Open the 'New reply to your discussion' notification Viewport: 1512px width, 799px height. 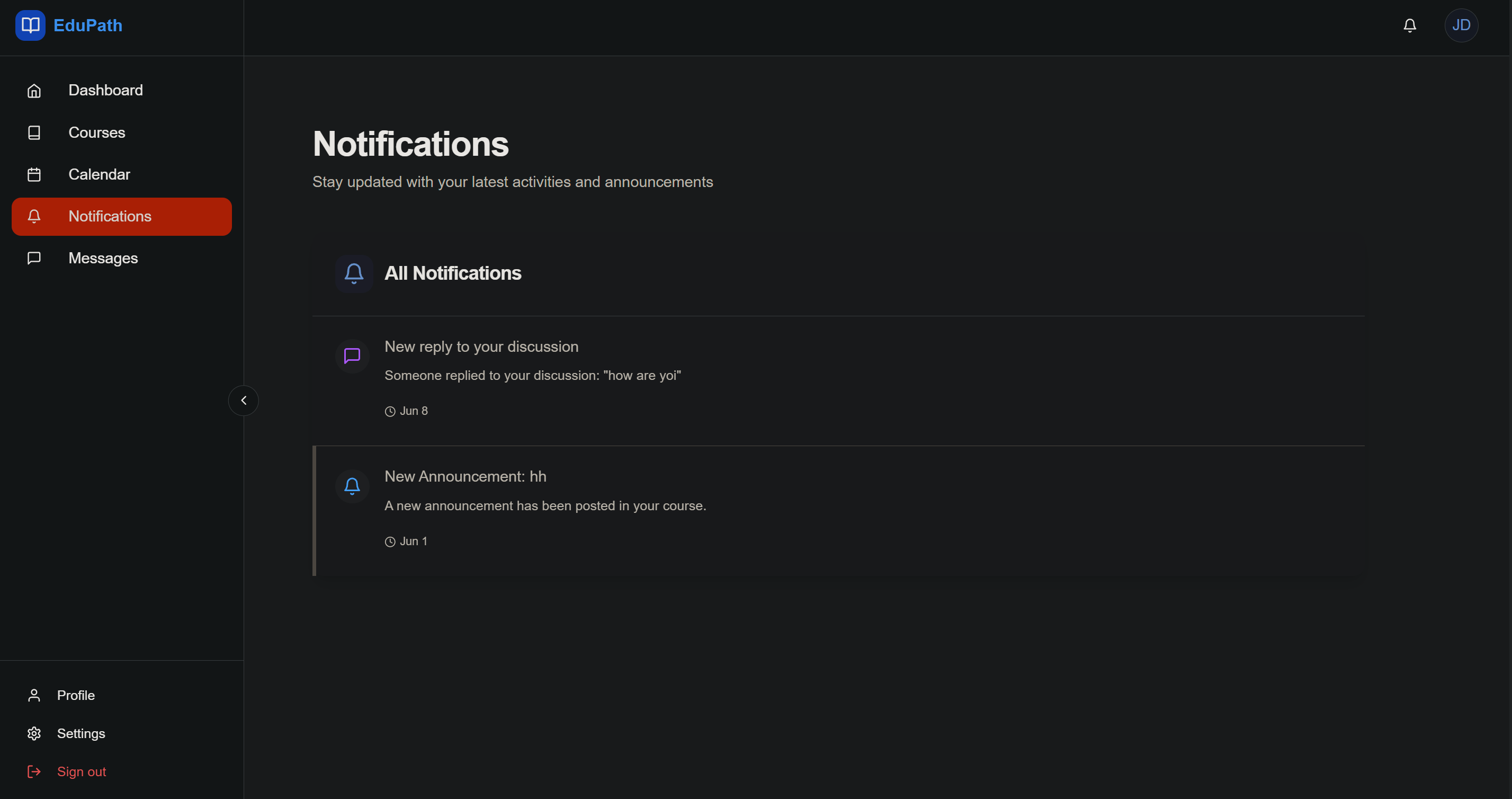click(481, 347)
